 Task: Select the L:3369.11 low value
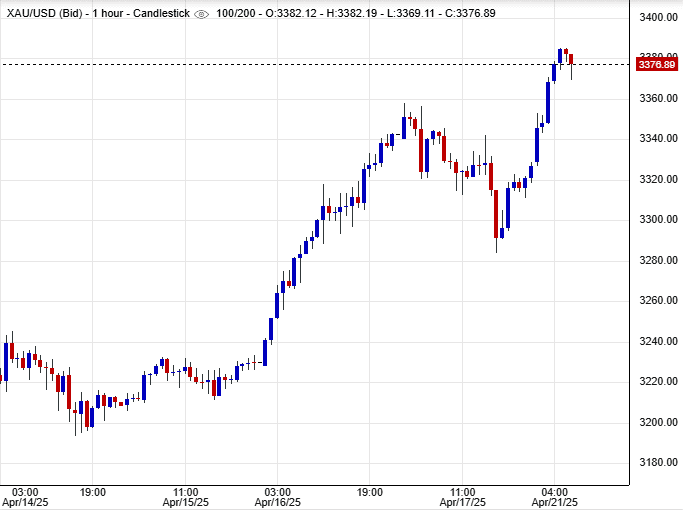coord(411,14)
